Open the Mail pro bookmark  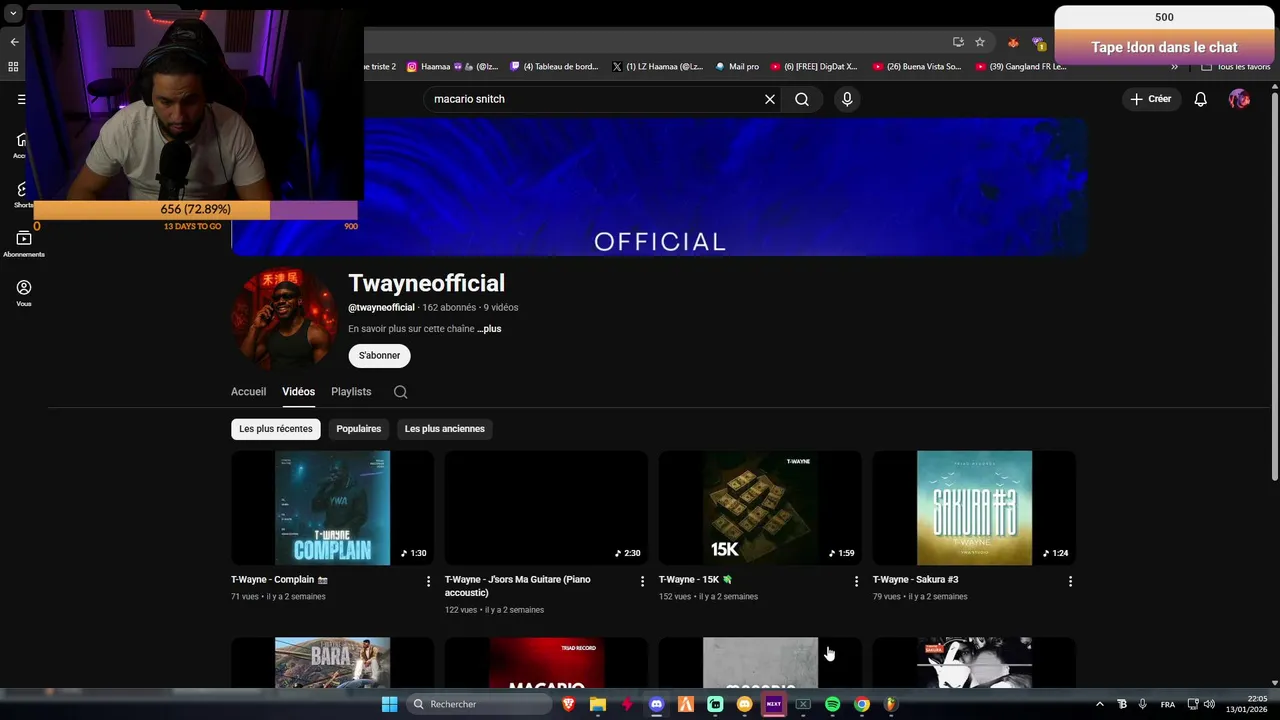[x=737, y=67]
